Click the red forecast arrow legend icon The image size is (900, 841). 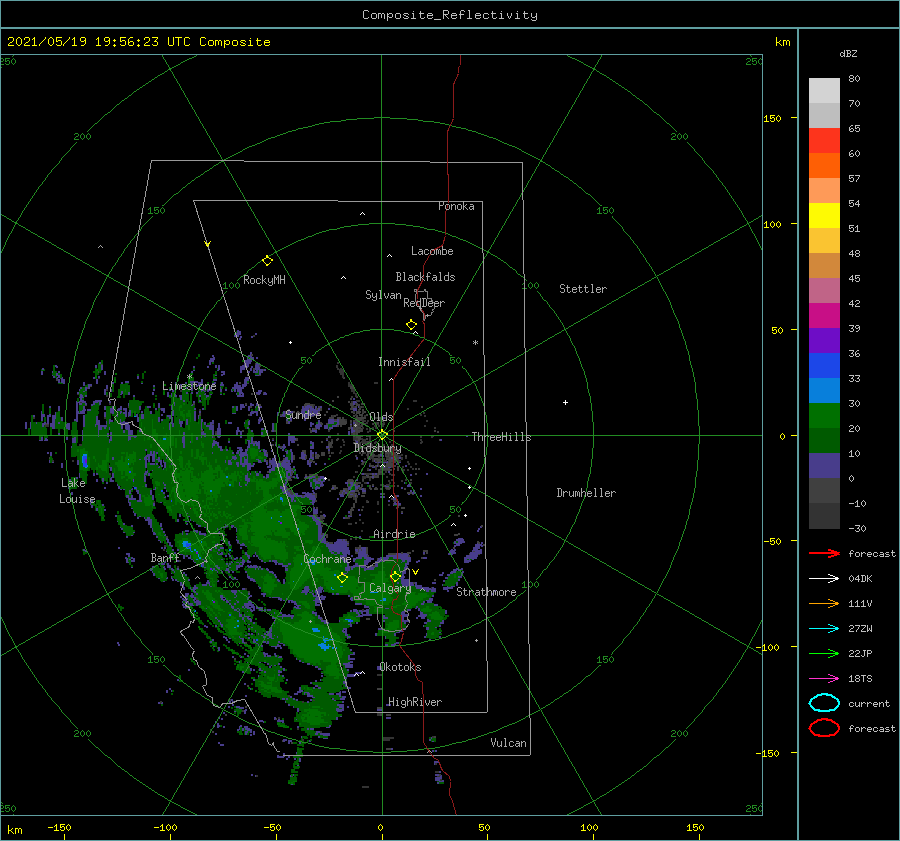[x=824, y=553]
